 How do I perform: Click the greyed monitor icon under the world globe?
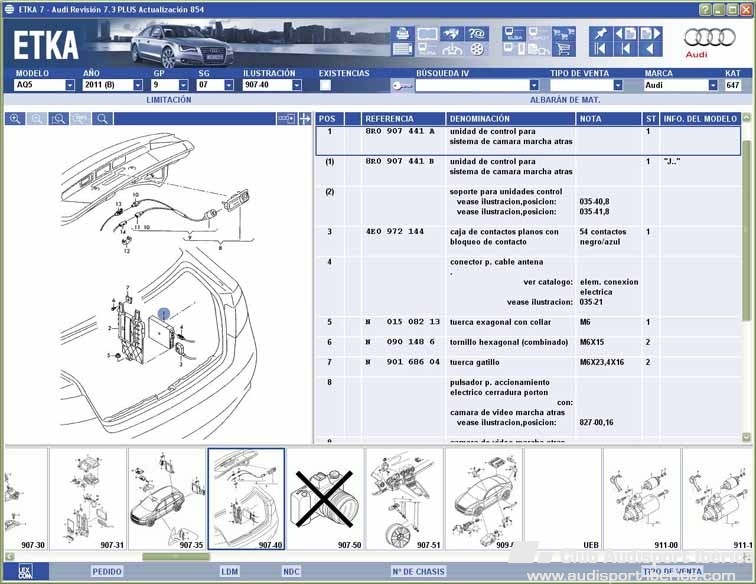click(427, 49)
